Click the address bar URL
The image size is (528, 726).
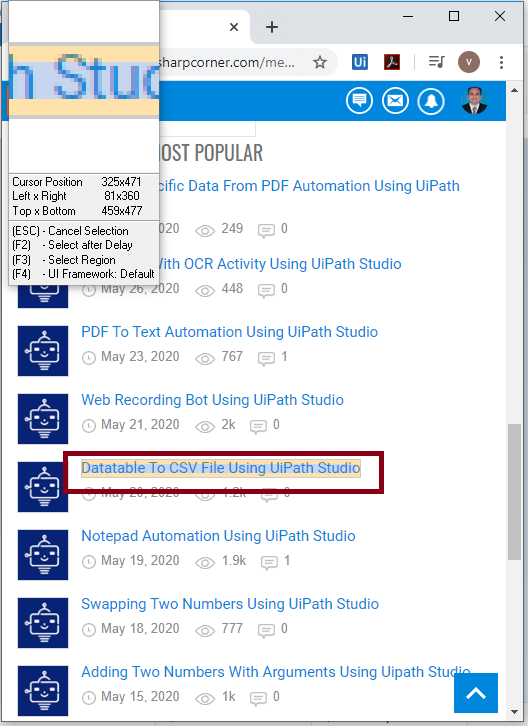tap(227, 62)
